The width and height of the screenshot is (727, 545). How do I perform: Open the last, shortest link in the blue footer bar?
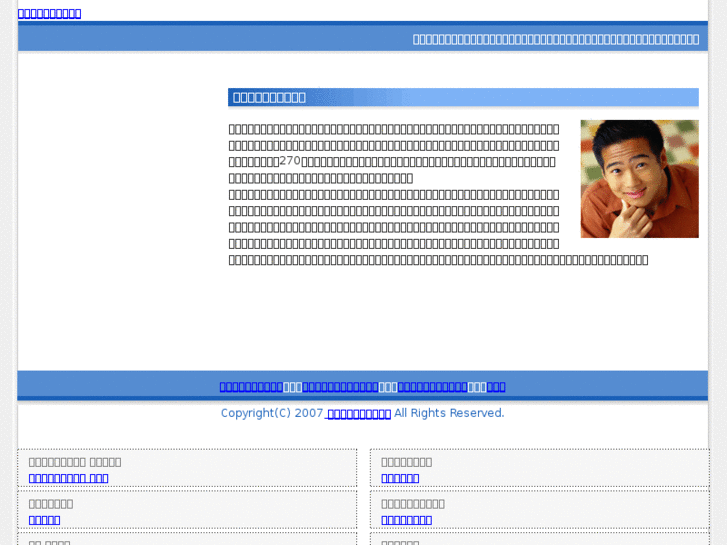496,386
